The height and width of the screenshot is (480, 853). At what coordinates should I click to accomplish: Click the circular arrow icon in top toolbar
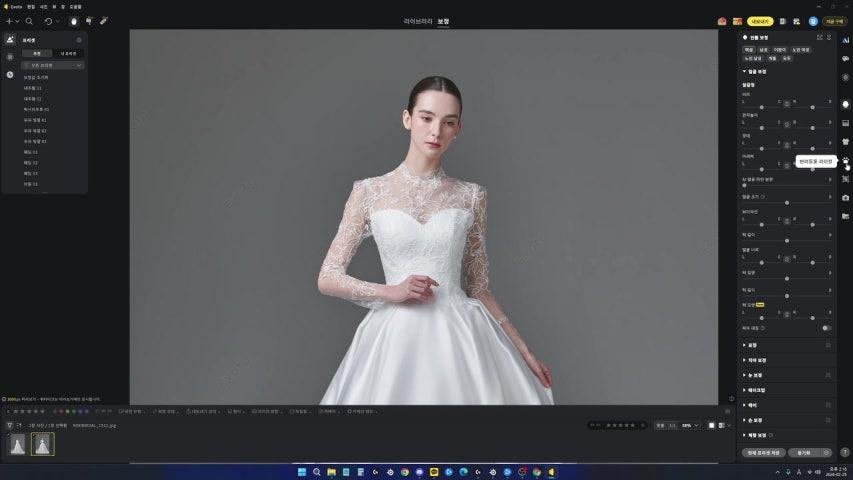coord(48,21)
